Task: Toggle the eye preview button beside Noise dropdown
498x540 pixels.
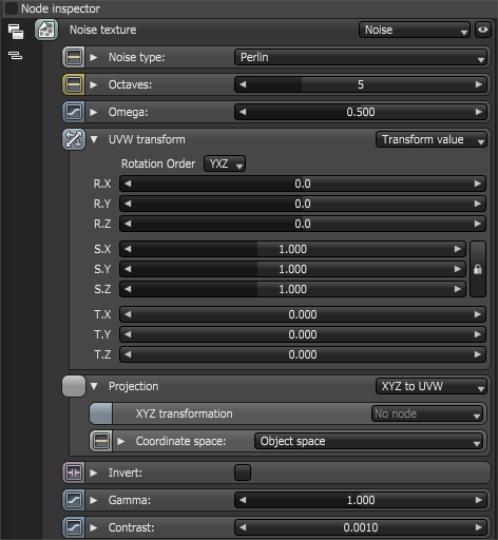Action: 483,30
